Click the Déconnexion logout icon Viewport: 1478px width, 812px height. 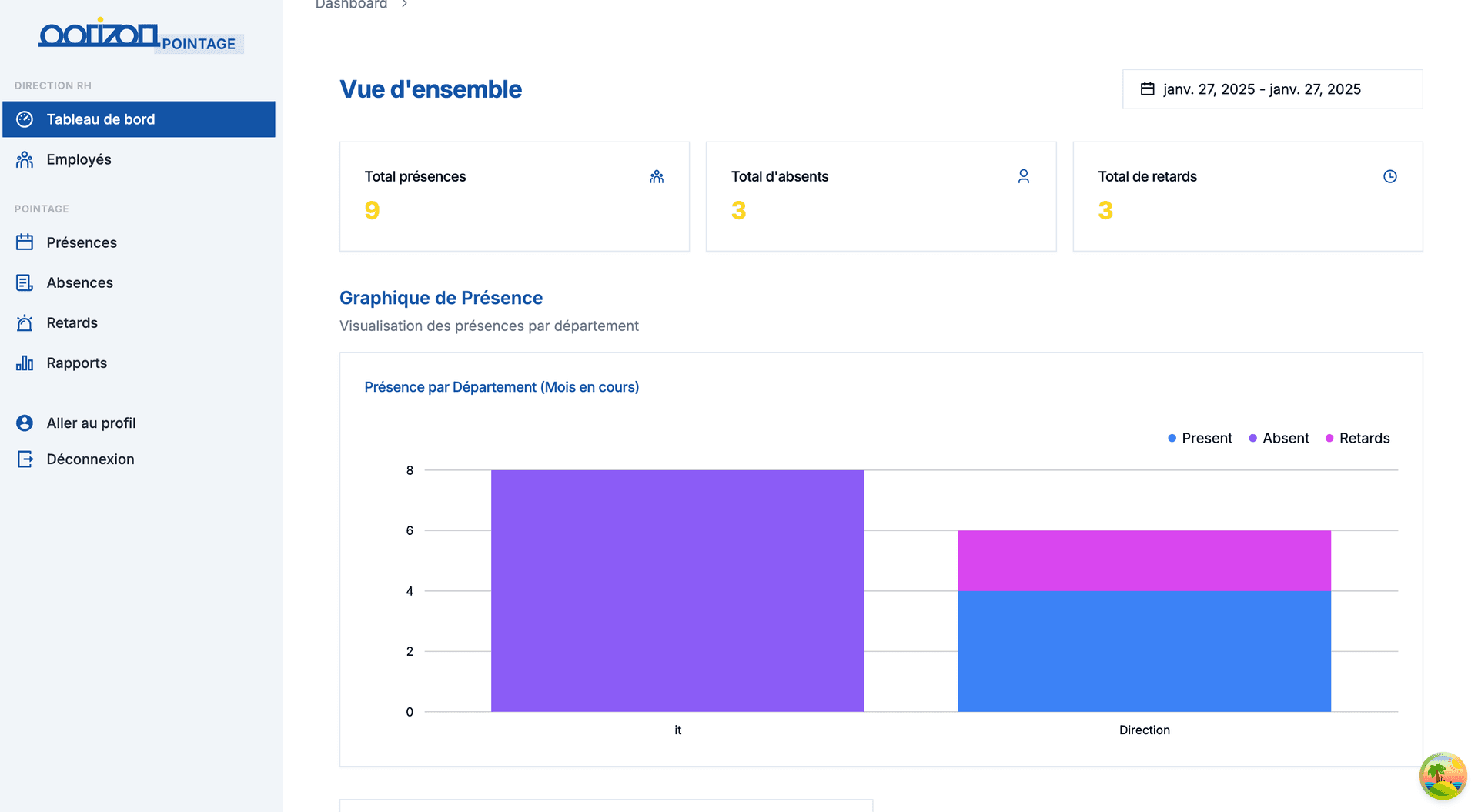click(24, 459)
